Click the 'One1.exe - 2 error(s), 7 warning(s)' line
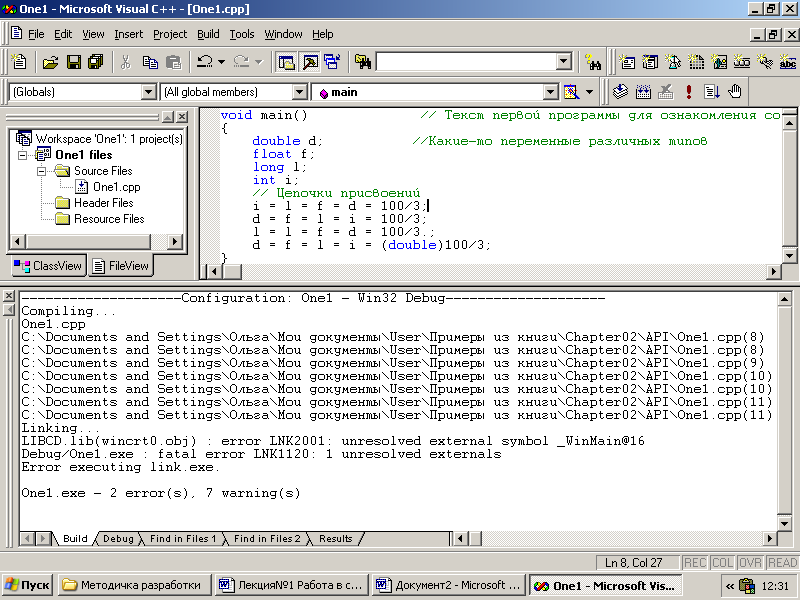Image resolution: width=800 pixels, height=600 pixels. (x=161, y=493)
